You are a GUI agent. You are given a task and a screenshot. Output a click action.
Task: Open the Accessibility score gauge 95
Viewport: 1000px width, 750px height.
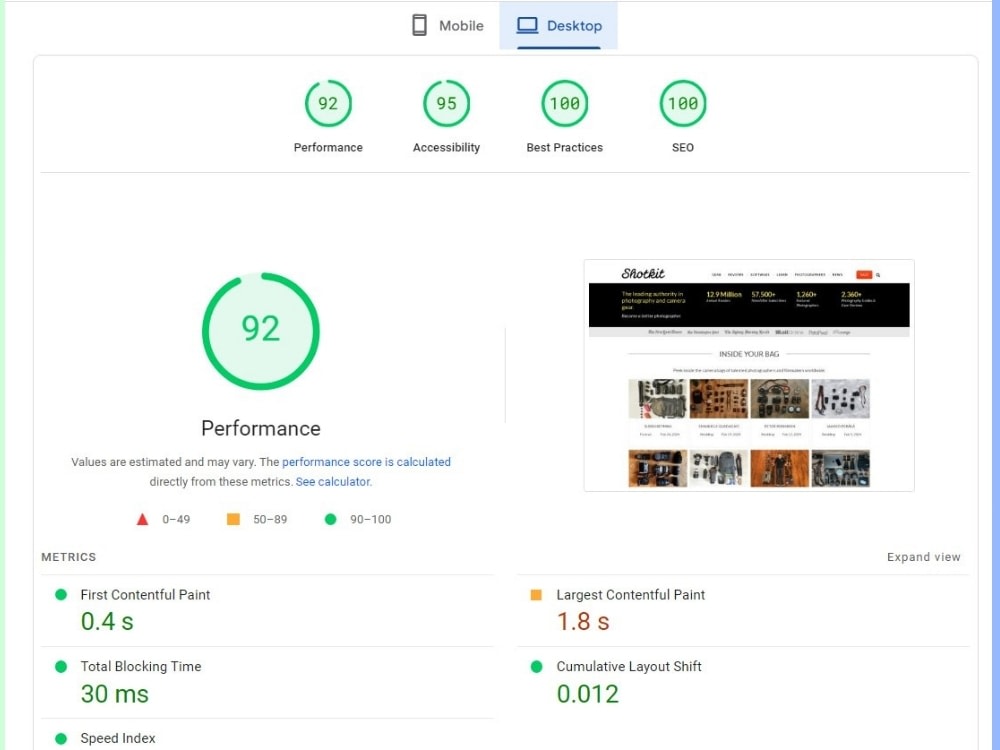click(446, 103)
